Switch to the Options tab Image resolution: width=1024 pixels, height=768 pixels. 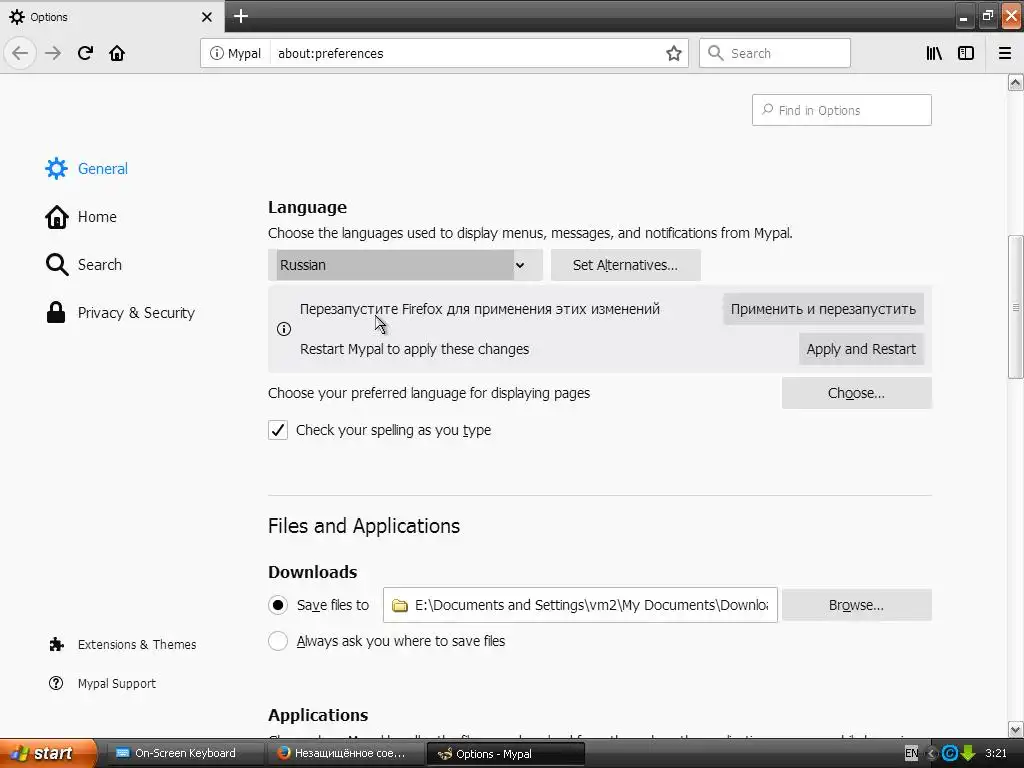[x=111, y=17]
